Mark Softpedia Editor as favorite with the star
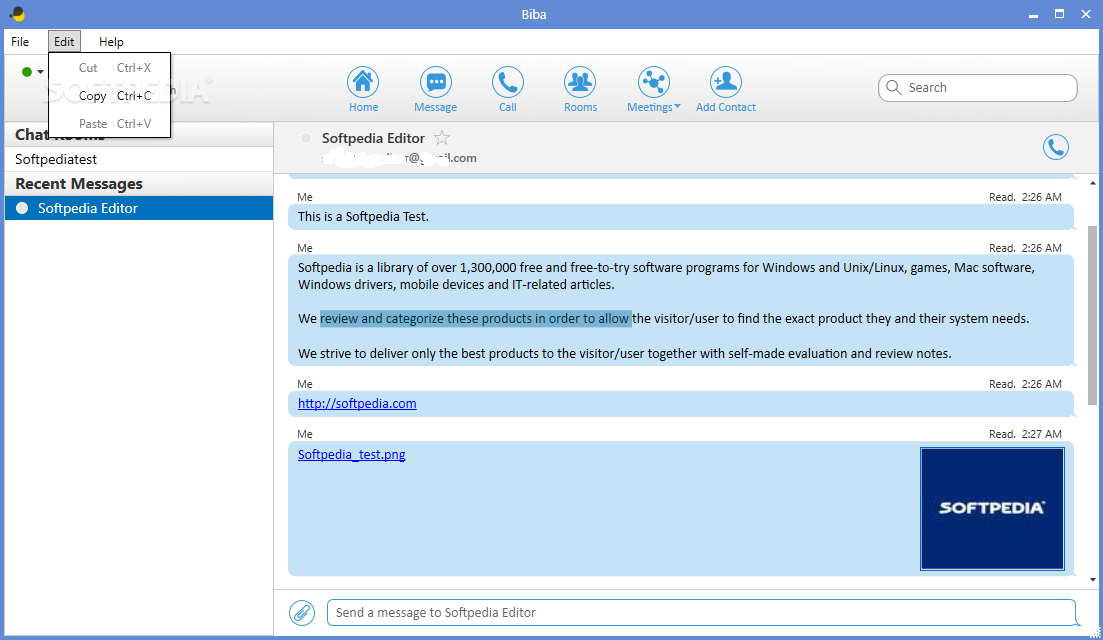Viewport: 1103px width, 640px height. [x=442, y=138]
